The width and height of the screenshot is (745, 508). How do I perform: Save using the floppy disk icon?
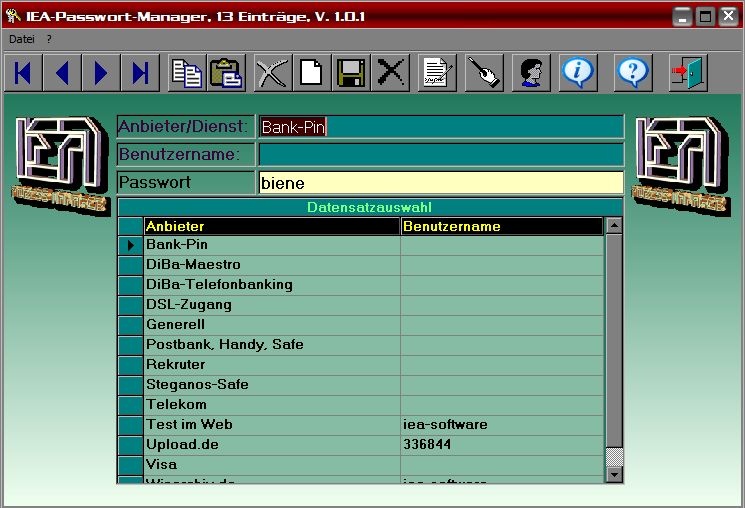click(351, 73)
